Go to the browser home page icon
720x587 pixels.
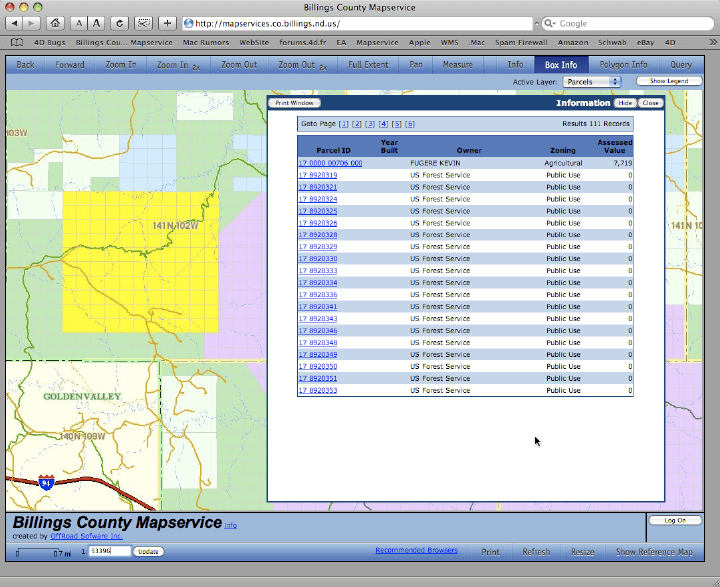tap(55, 23)
